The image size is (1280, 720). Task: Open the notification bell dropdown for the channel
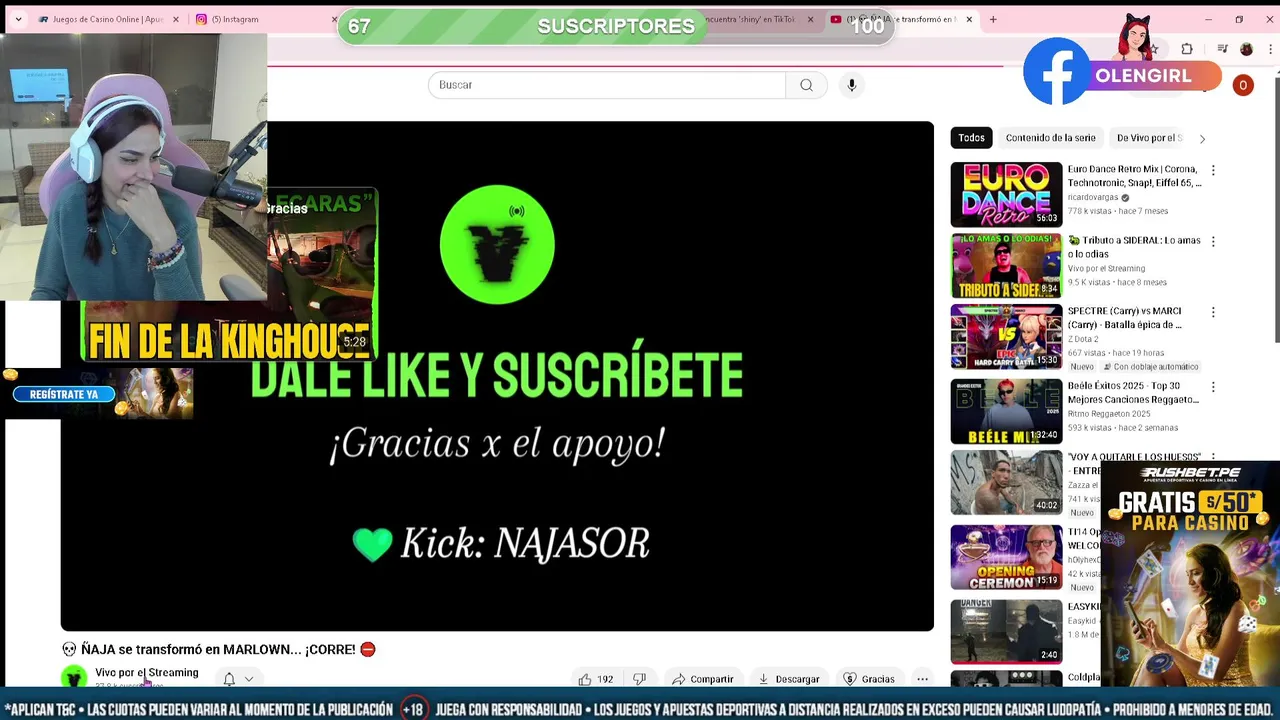tap(238, 679)
